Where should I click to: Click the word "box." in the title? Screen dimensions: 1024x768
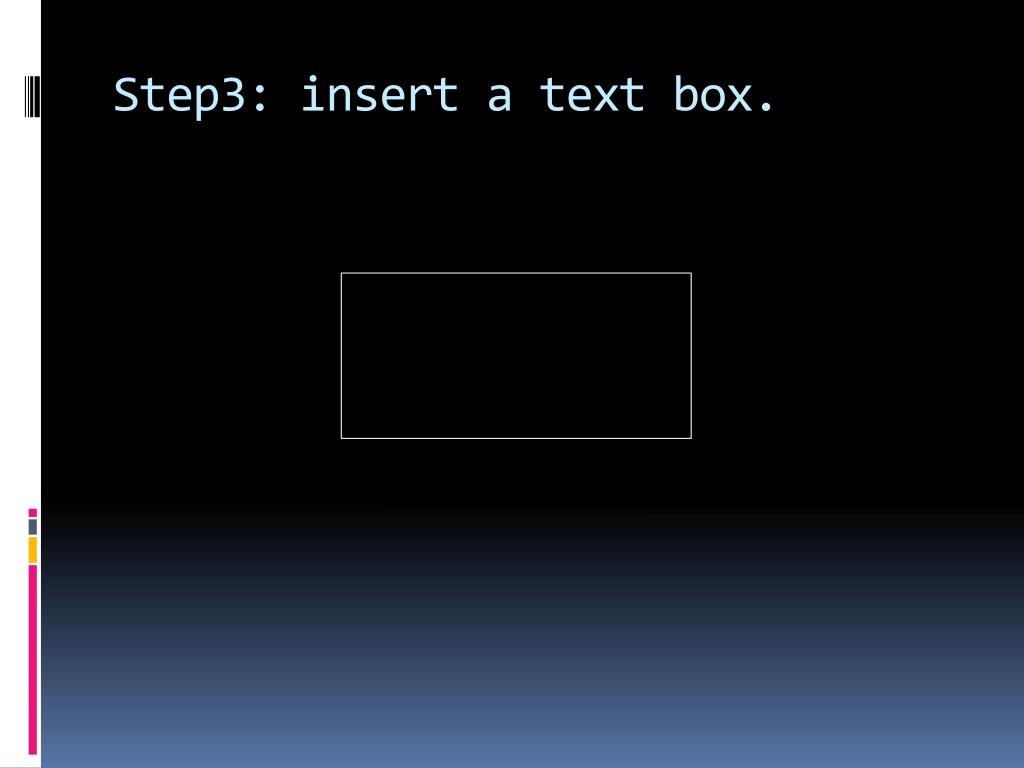click(x=724, y=95)
